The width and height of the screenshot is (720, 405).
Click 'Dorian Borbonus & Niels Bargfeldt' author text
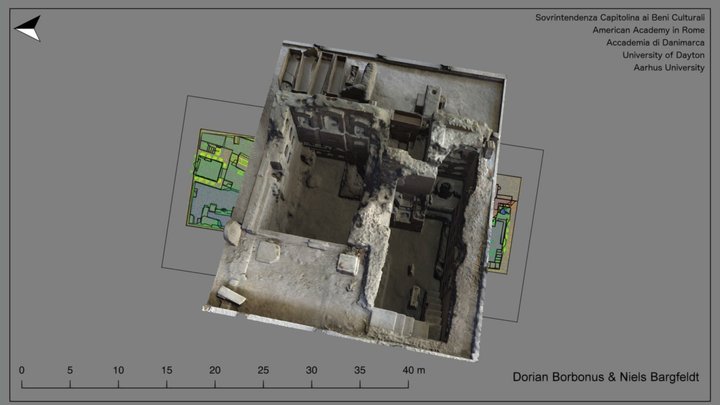click(x=605, y=377)
